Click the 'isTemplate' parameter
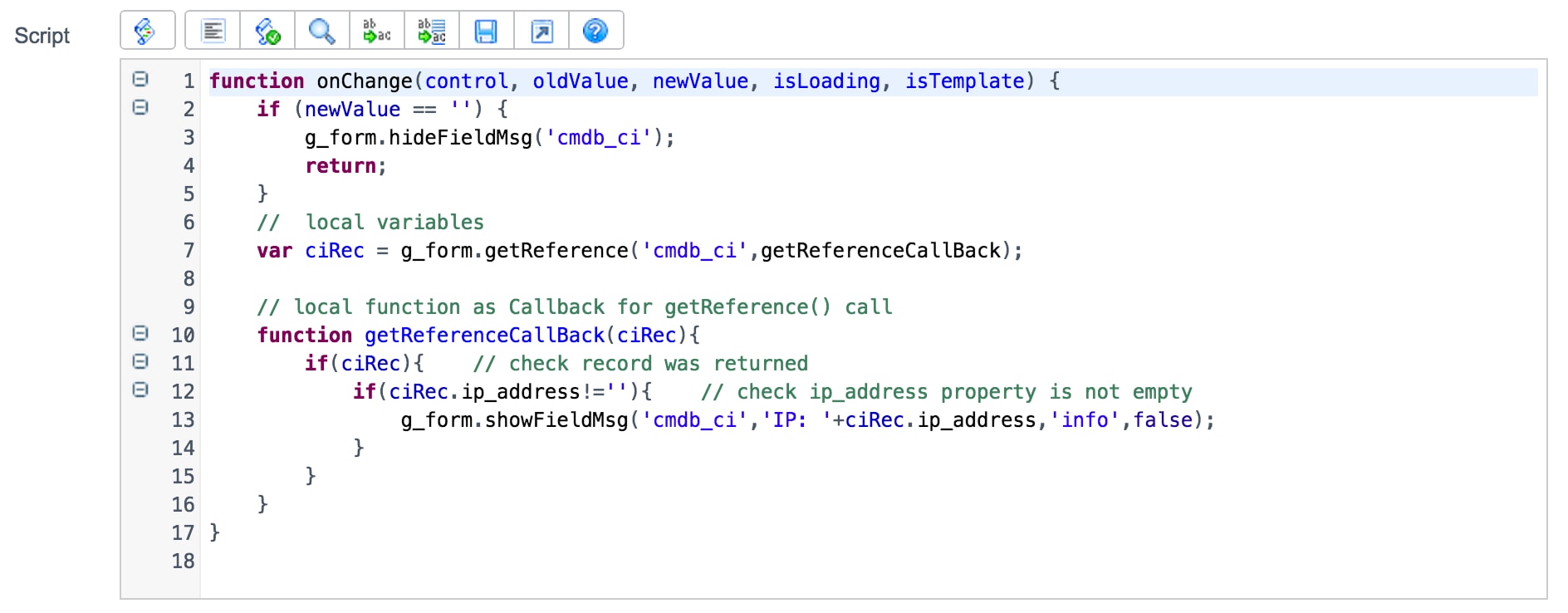This screenshot has width=1568, height=613. [x=964, y=81]
